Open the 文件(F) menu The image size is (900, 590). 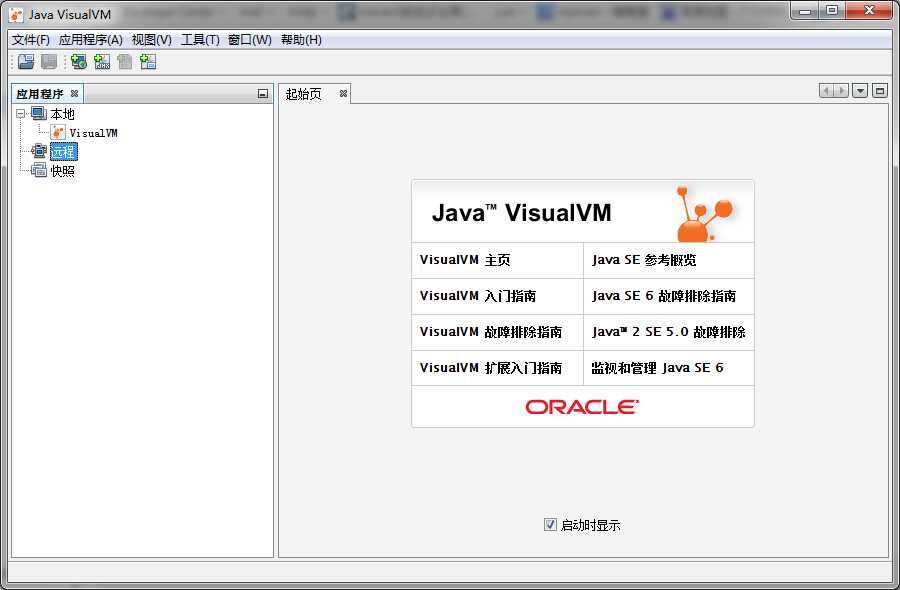coord(31,40)
